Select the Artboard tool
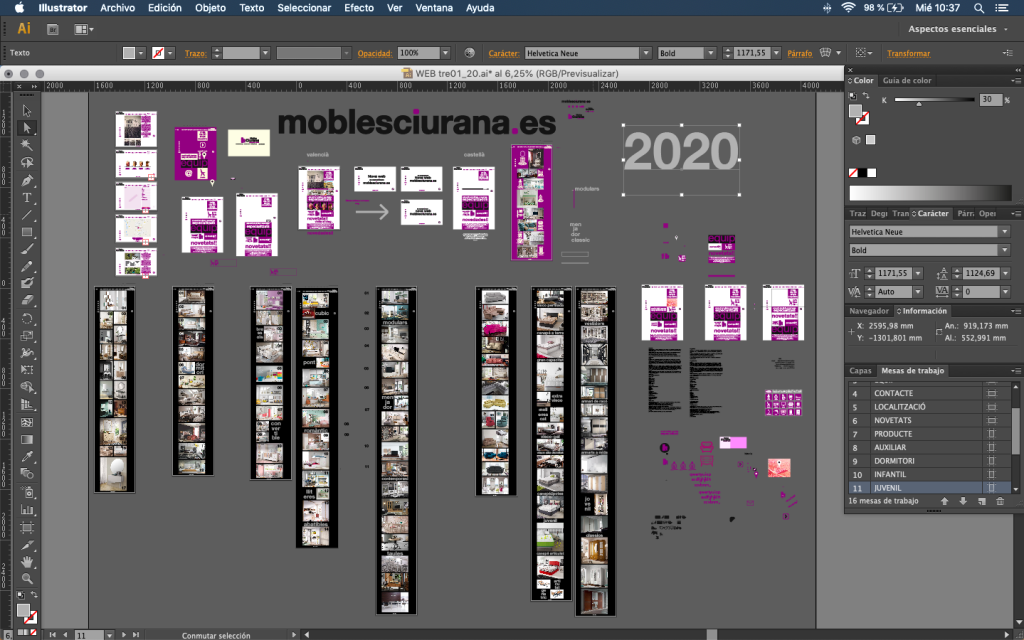The width and height of the screenshot is (1024, 640). pos(27,527)
